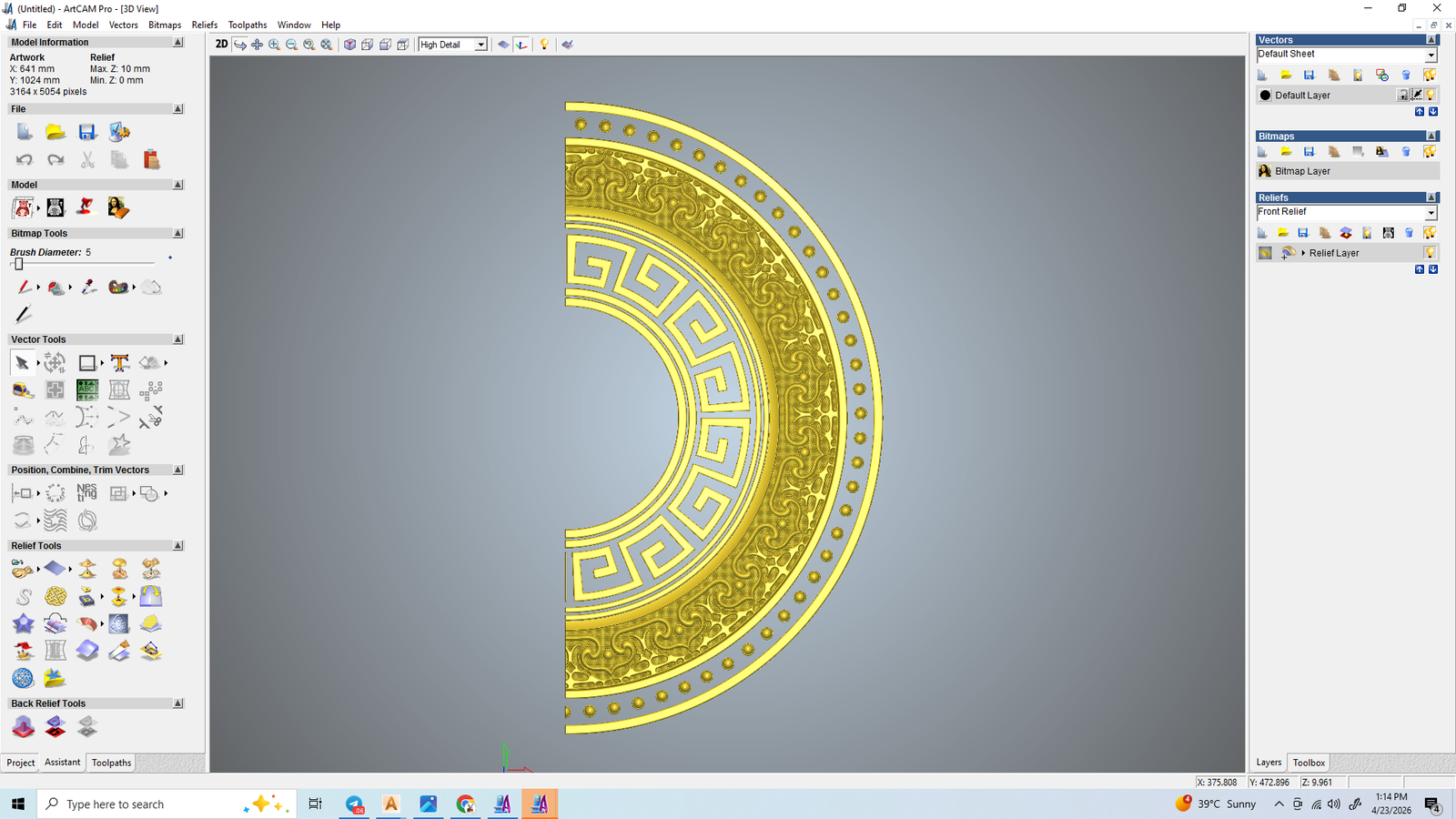Toggle Relief Layer visibility lightbulb
Viewport: 1456px width, 819px height.
point(1430,253)
